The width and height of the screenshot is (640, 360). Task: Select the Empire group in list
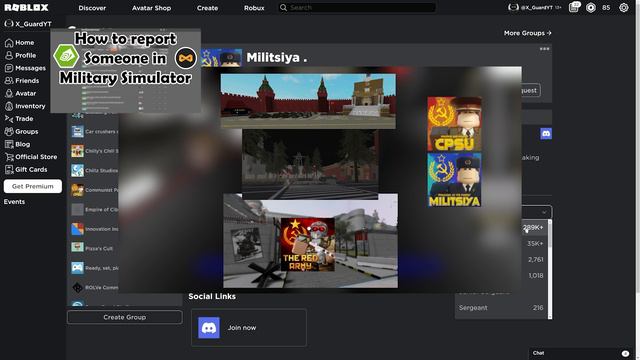tap(94, 209)
